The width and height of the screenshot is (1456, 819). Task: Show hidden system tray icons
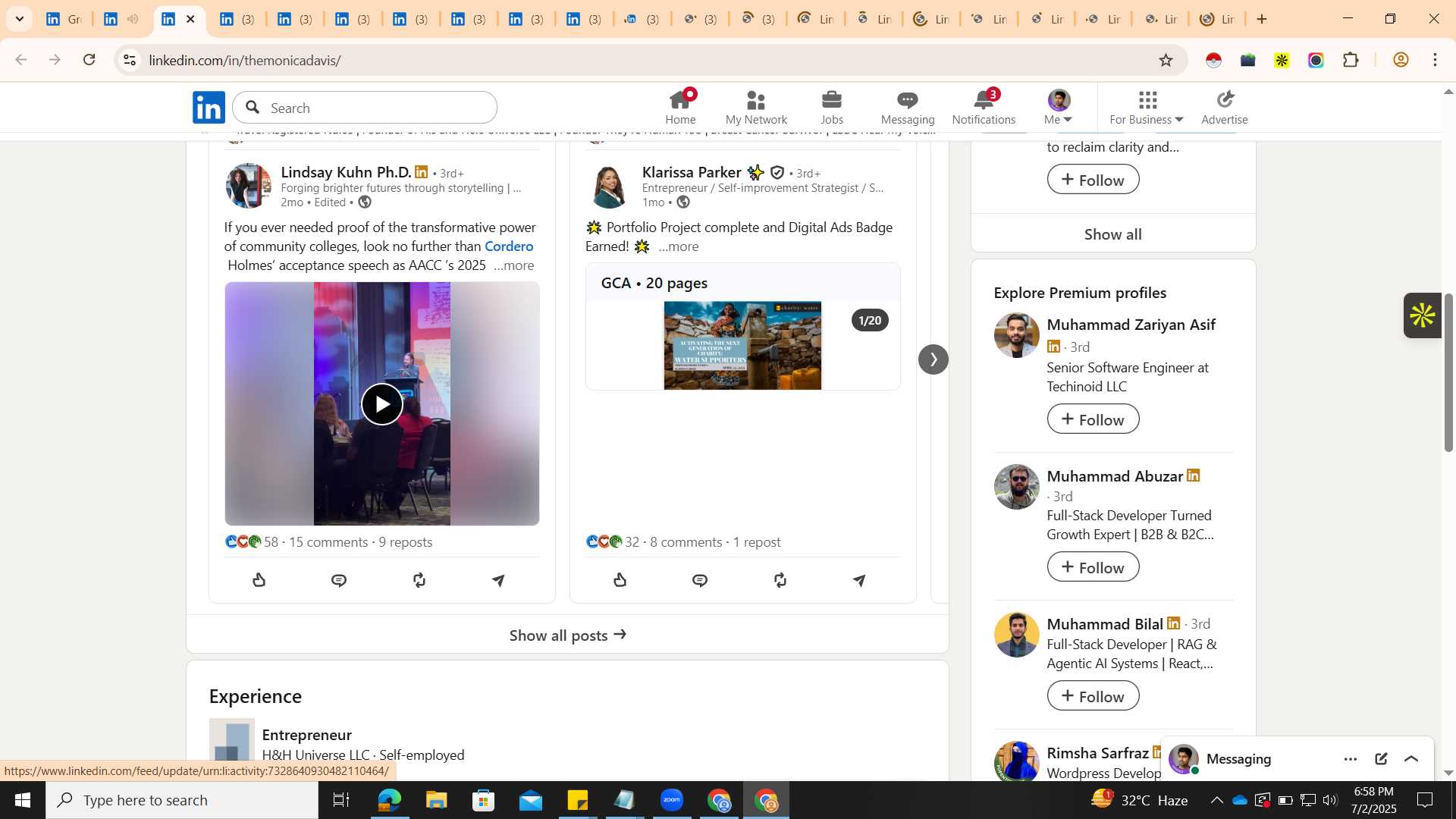click(x=1216, y=800)
